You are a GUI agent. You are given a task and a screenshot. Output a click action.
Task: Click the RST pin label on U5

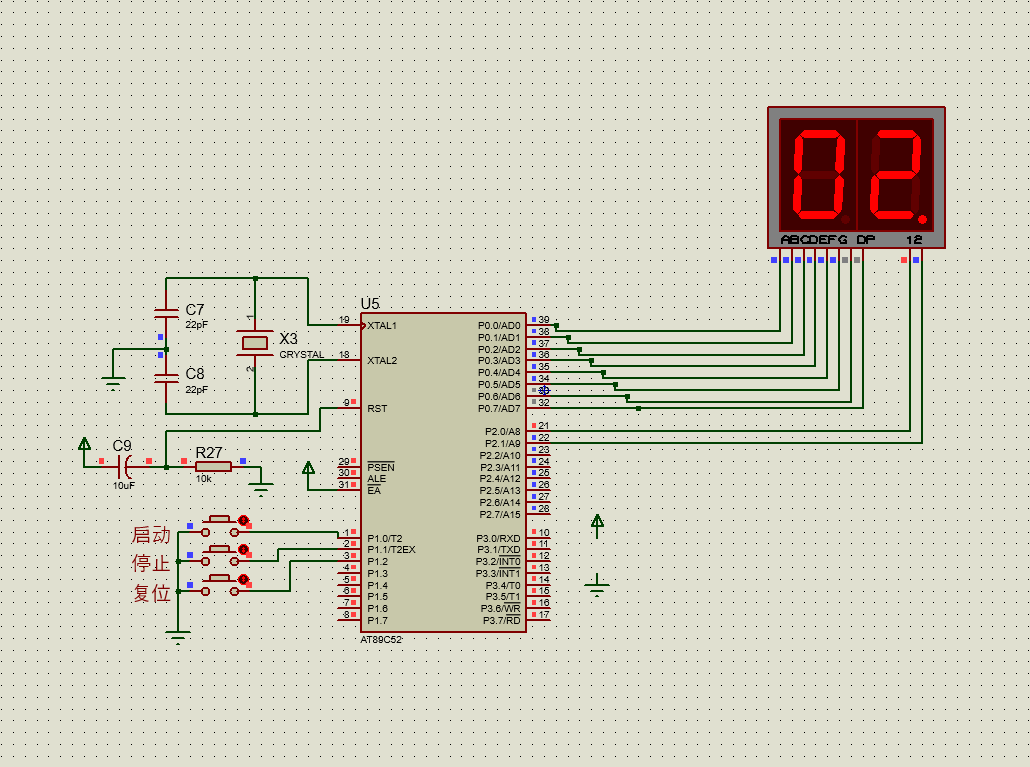(377, 408)
